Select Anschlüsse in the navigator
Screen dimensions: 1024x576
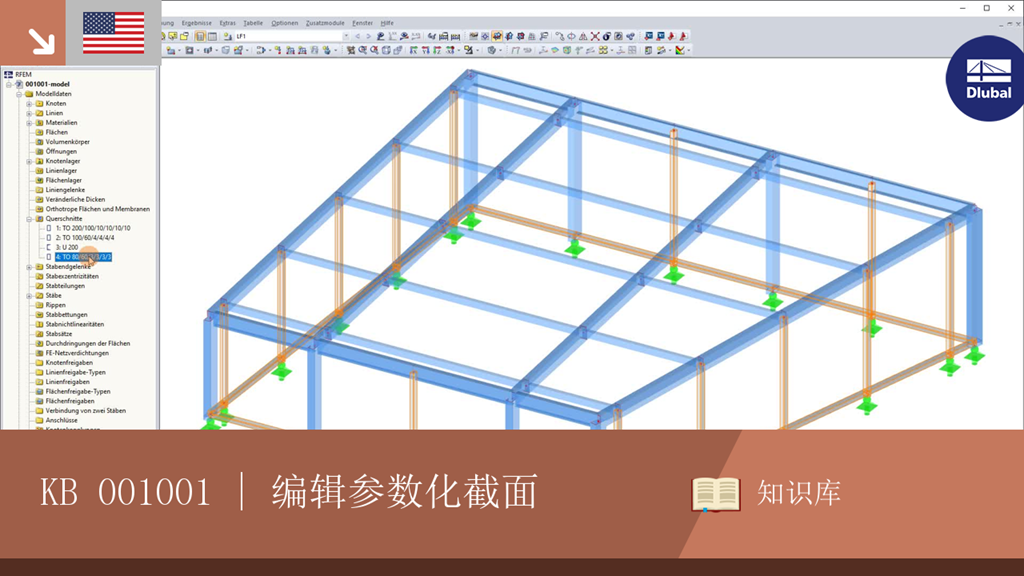pyautogui.click(x=61, y=421)
